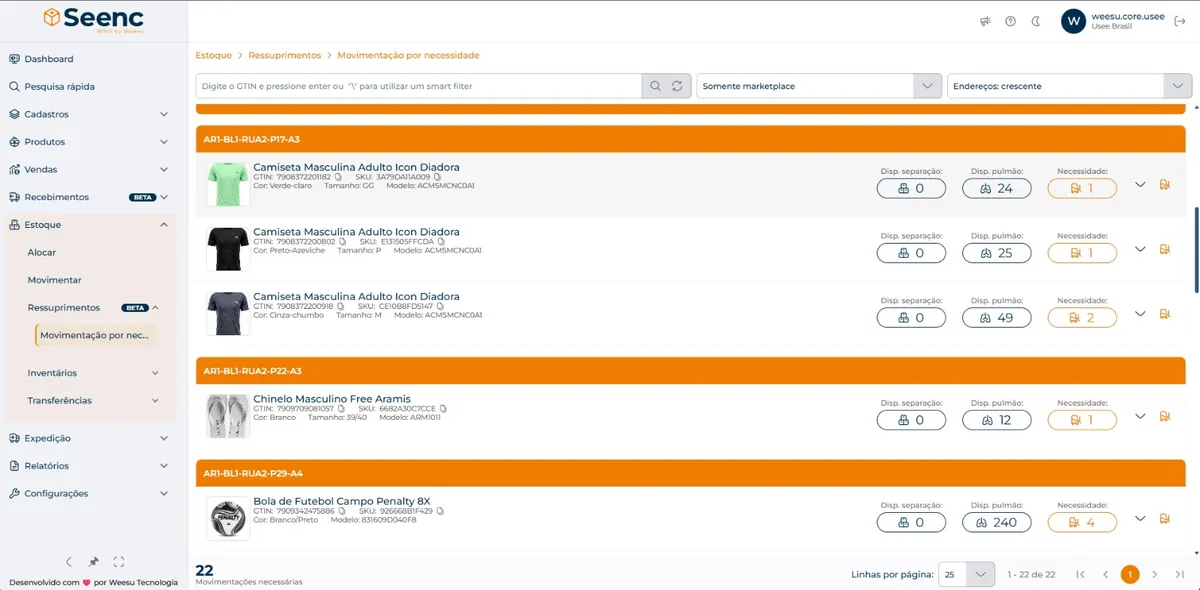Expand the Cadastros sidebar menu

click(88, 114)
